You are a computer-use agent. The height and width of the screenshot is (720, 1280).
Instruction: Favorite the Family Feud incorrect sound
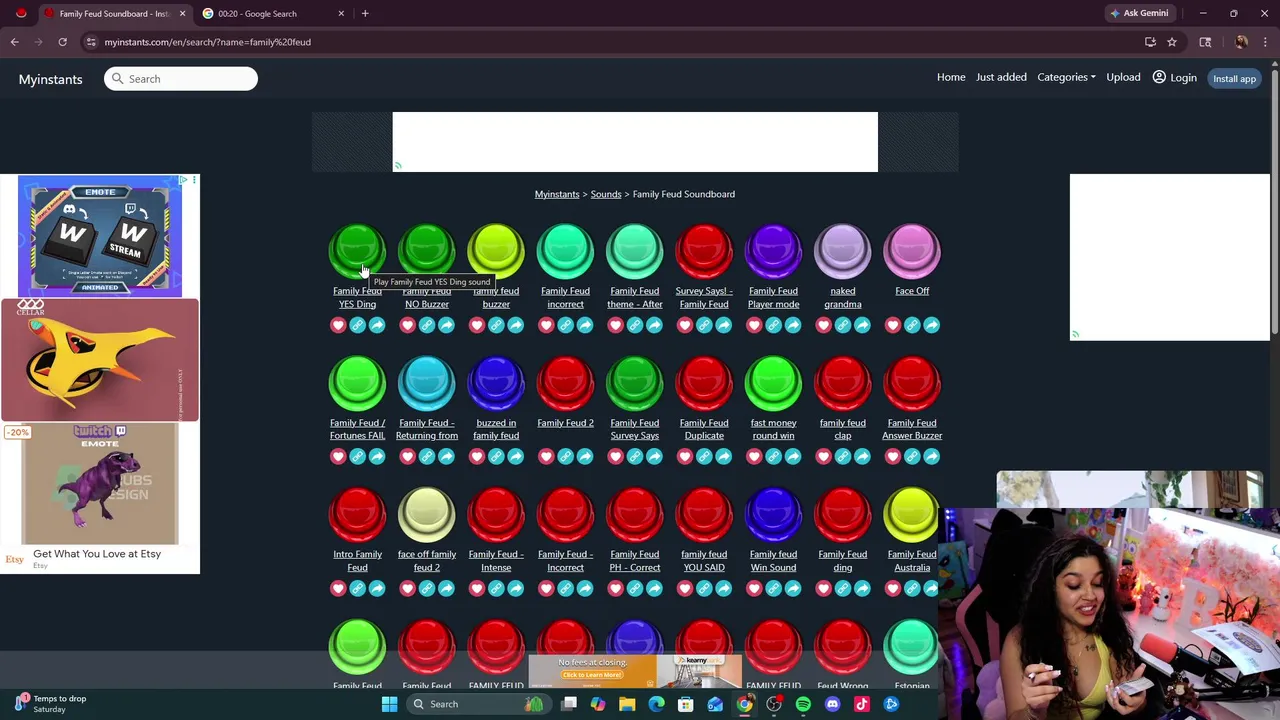[x=546, y=325]
